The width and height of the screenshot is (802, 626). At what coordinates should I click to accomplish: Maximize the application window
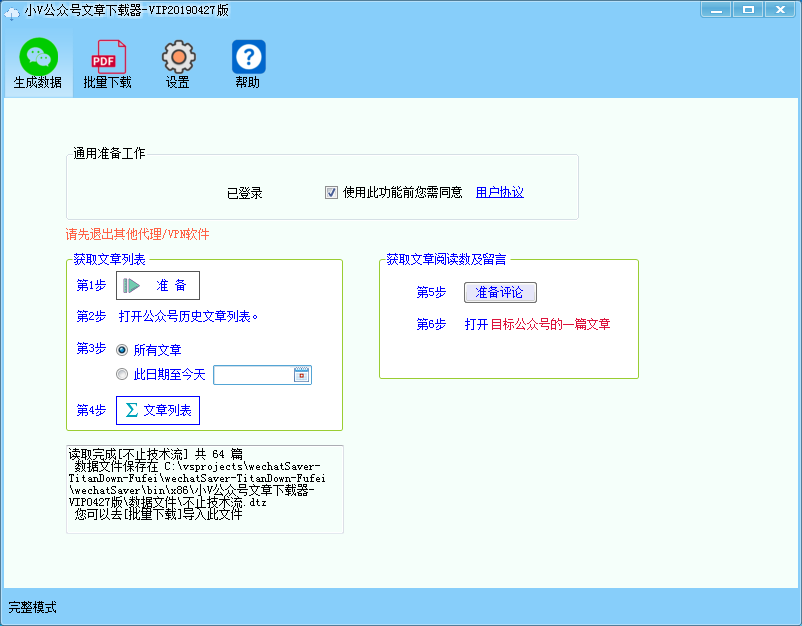(748, 10)
